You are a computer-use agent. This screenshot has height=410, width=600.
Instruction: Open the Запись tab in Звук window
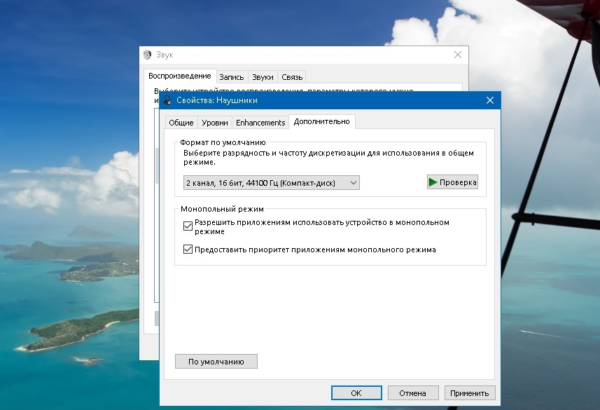(231, 77)
